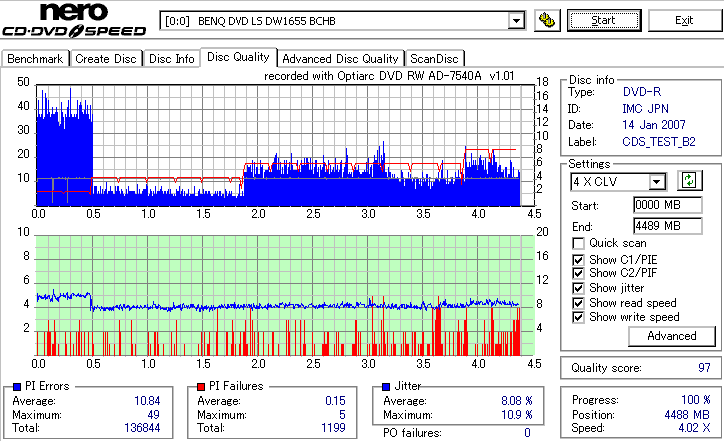Click Jitter maximum value 10.9 %

[x=517, y=415]
